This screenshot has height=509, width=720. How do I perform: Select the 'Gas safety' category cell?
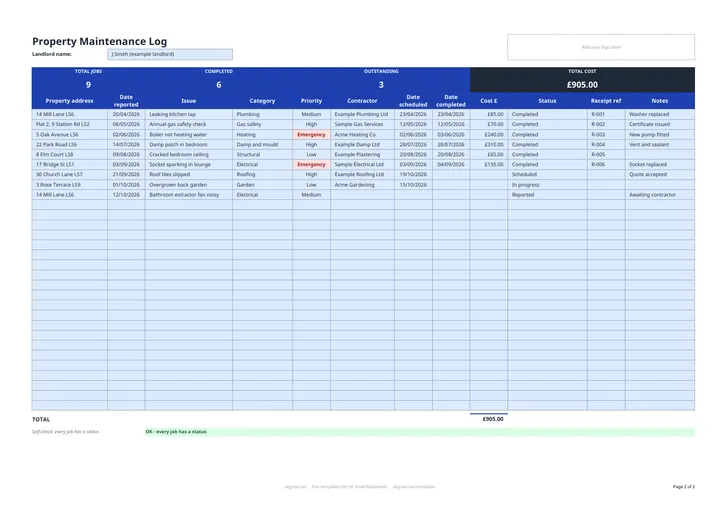[263, 124]
